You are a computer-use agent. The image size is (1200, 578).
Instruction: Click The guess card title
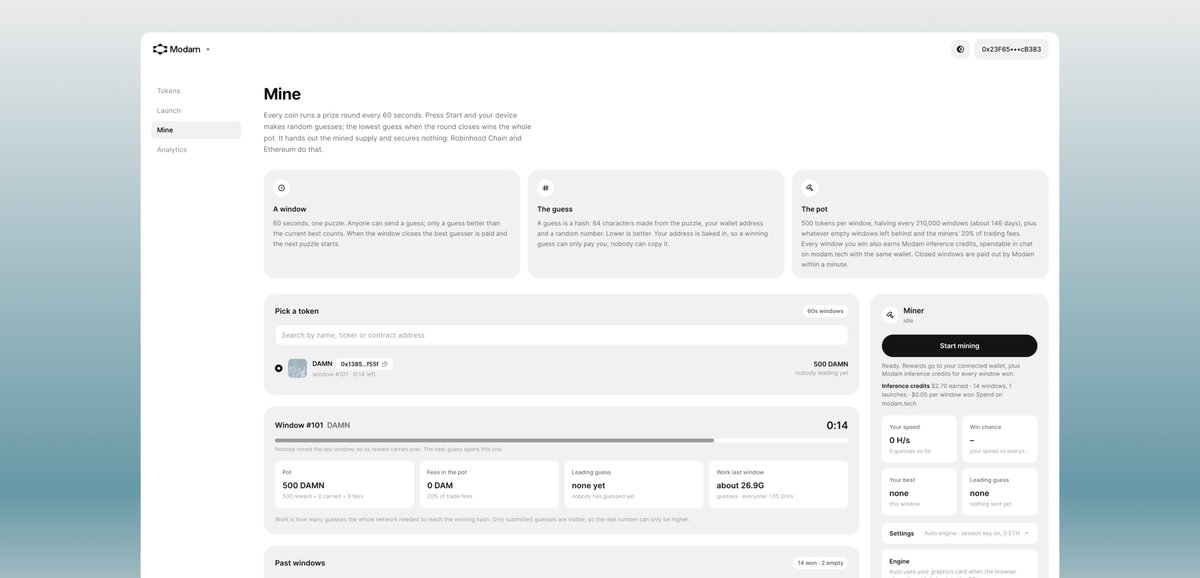pos(555,209)
